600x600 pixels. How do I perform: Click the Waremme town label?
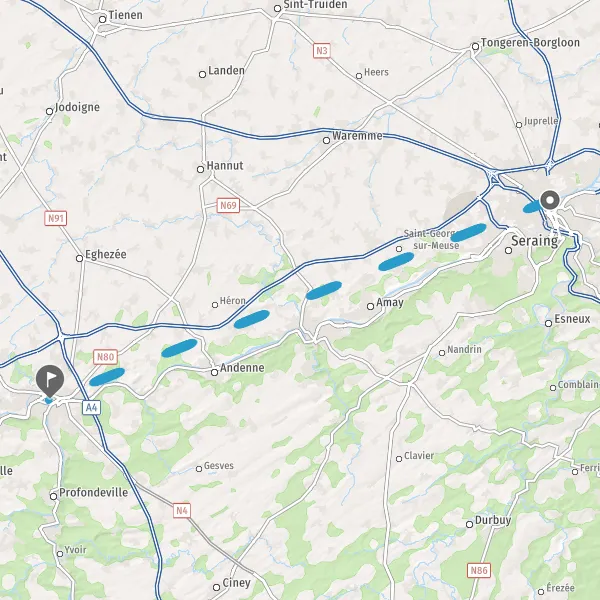[x=357, y=135]
